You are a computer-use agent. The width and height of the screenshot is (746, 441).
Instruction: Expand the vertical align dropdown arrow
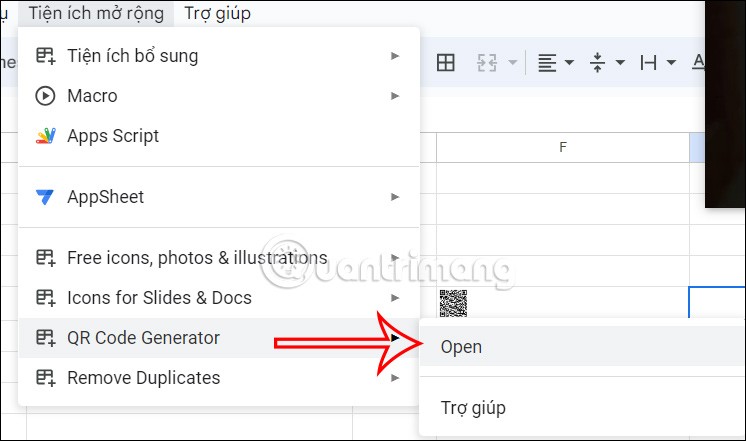point(620,62)
